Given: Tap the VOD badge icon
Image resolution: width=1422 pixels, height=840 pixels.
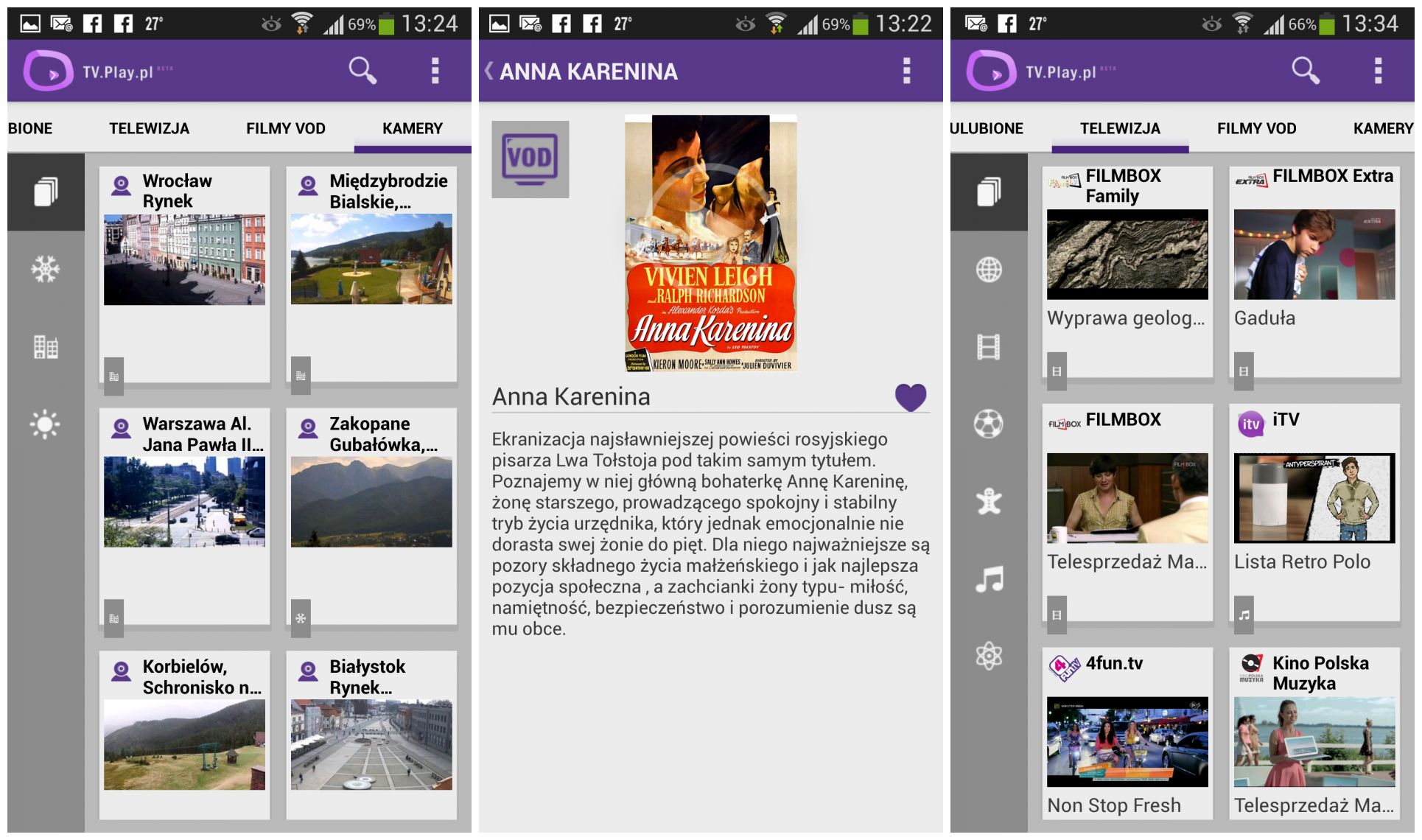Looking at the screenshot, I should tap(530, 159).
